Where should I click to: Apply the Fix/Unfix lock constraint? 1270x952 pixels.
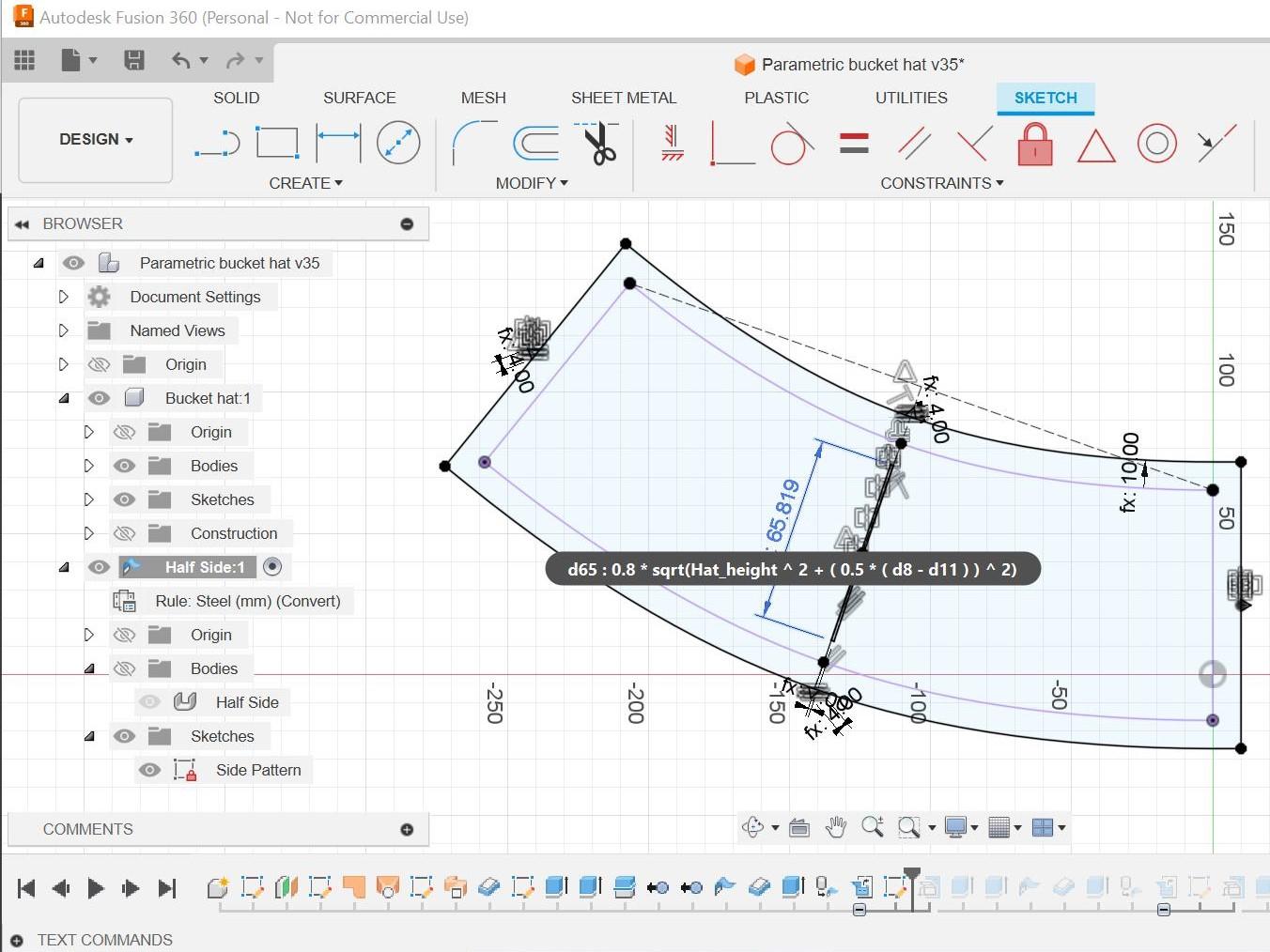click(x=1035, y=144)
